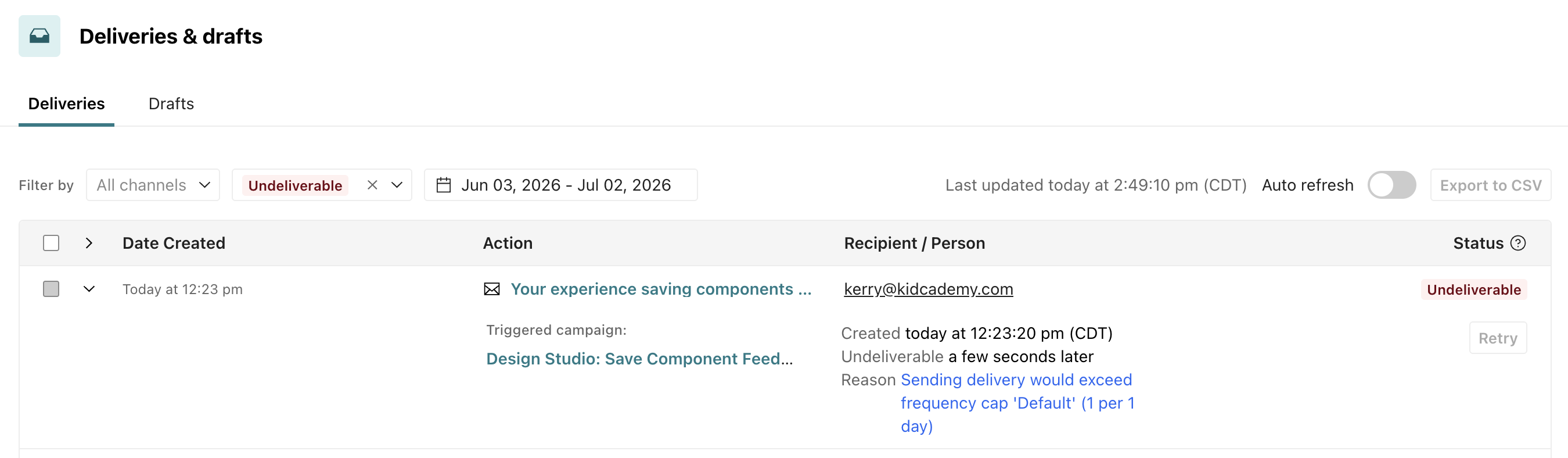Toggle Auto refresh switch on
The width and height of the screenshot is (1568, 458).
[1391, 185]
